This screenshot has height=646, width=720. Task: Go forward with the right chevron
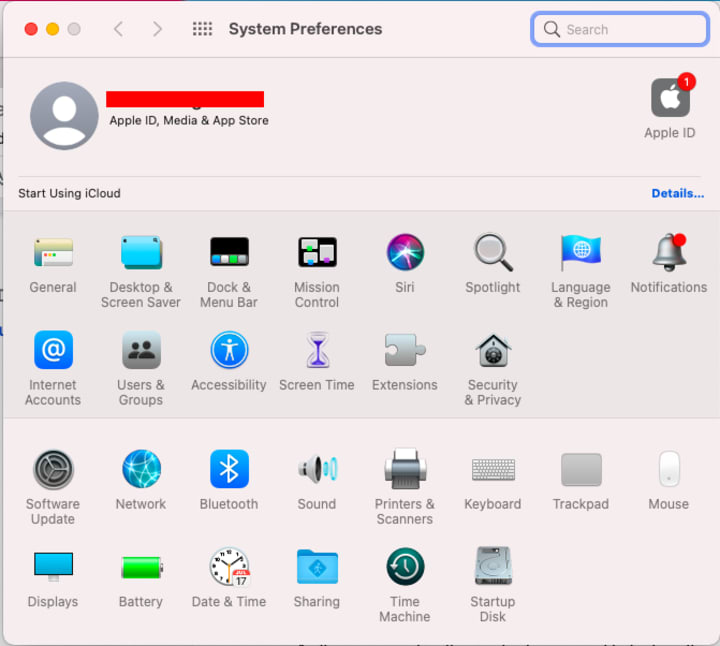[157, 29]
